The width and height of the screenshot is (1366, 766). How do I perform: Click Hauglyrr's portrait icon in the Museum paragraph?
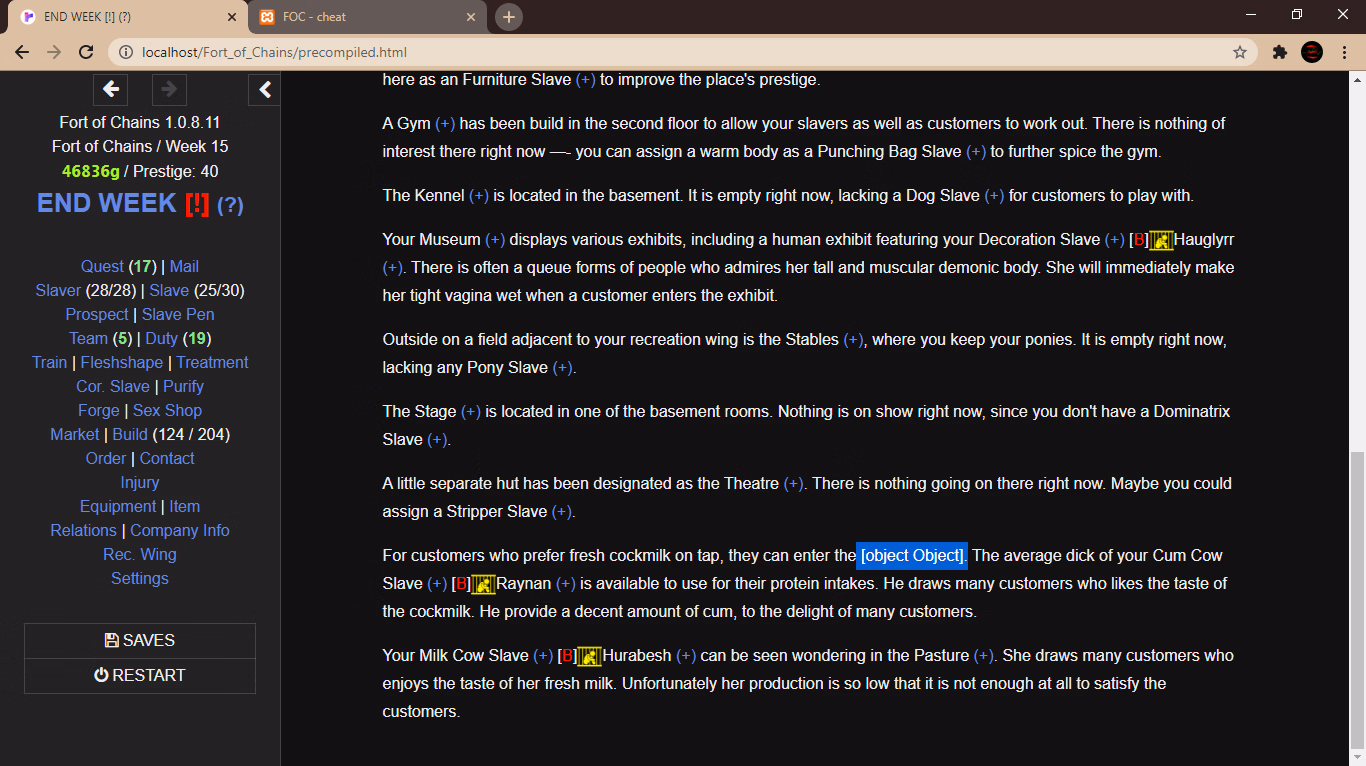tap(1159, 239)
